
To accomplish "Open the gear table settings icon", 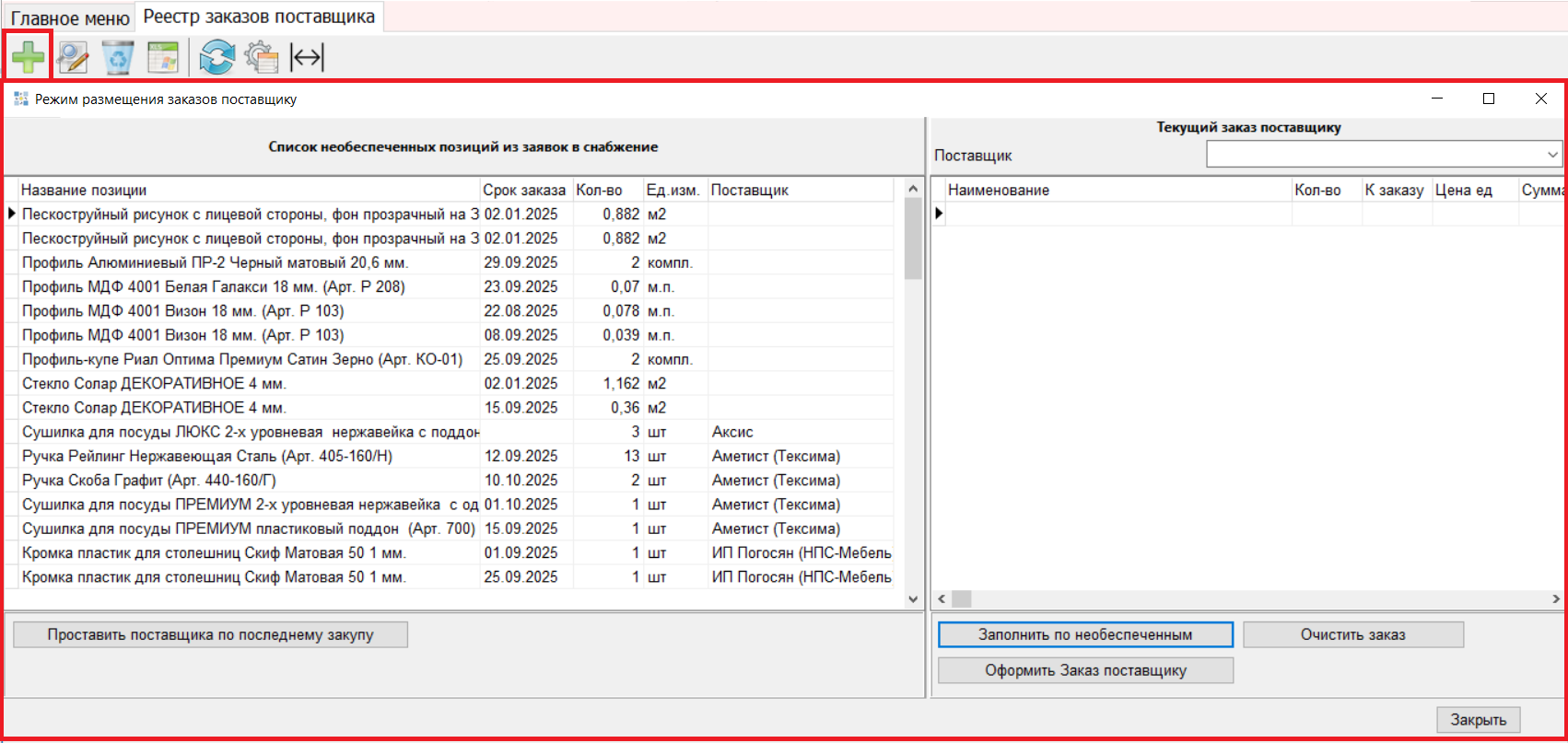I will tap(262, 58).
